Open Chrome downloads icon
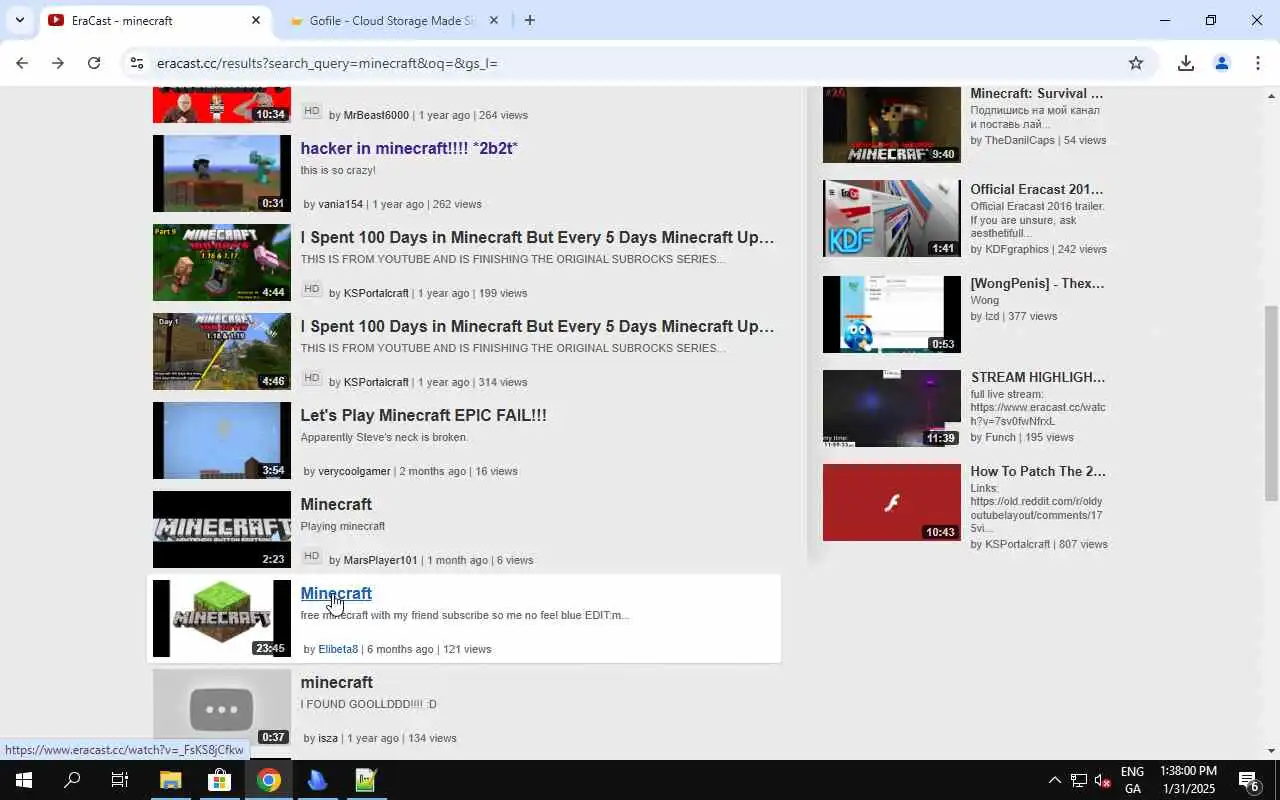The height and width of the screenshot is (800, 1280). tap(1186, 63)
